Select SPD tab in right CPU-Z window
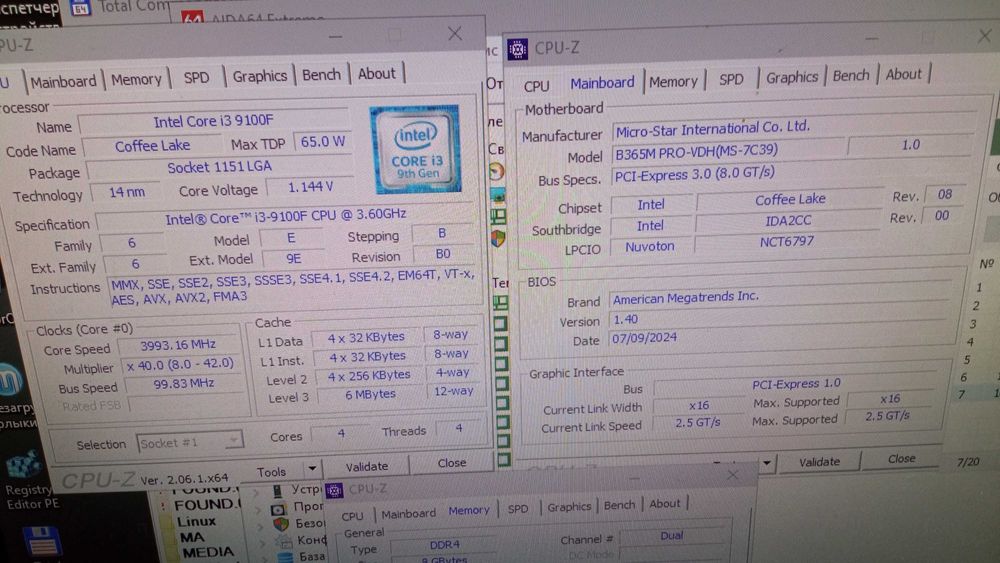Screen dimensions: 1000x563 (731, 79)
